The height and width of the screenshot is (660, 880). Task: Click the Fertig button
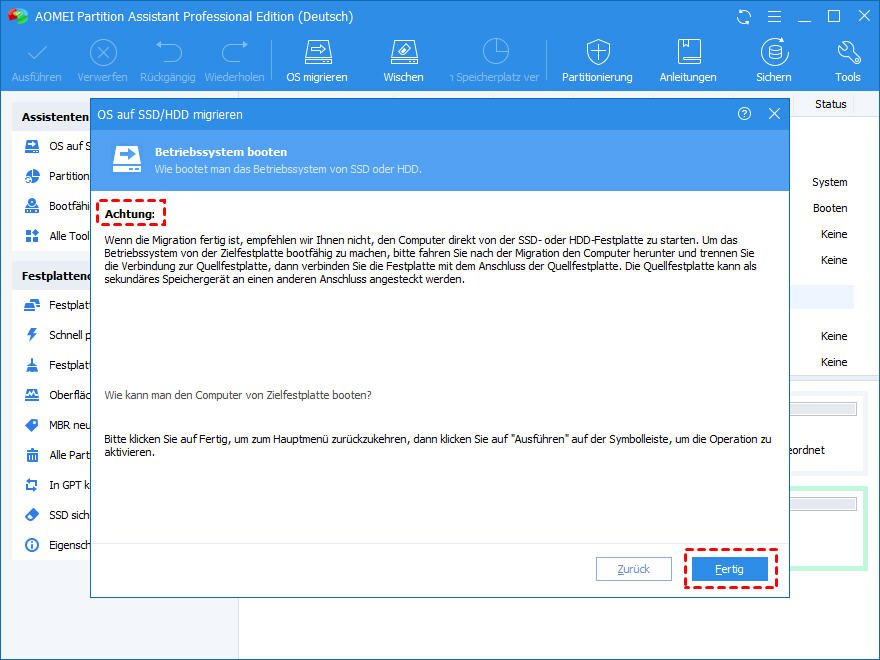point(730,569)
